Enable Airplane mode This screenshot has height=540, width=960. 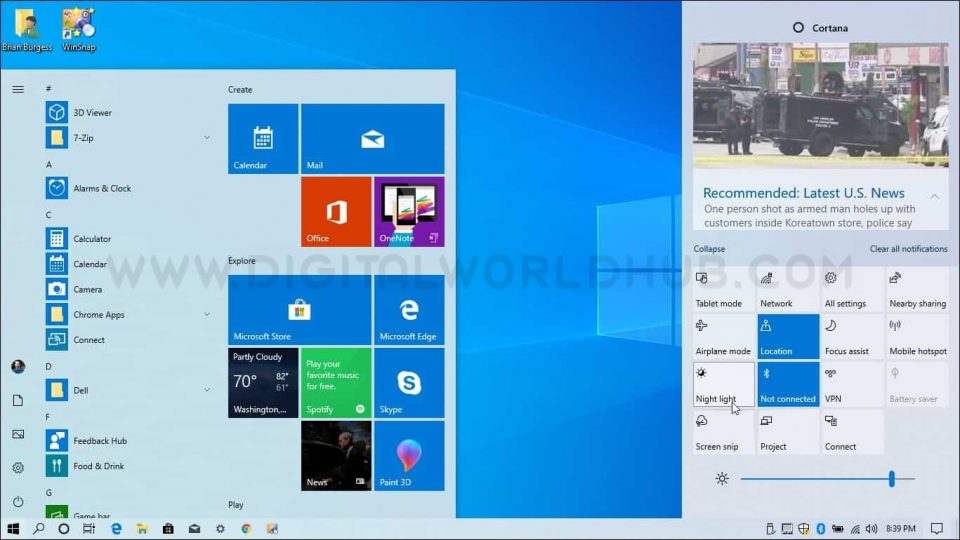tap(723, 337)
